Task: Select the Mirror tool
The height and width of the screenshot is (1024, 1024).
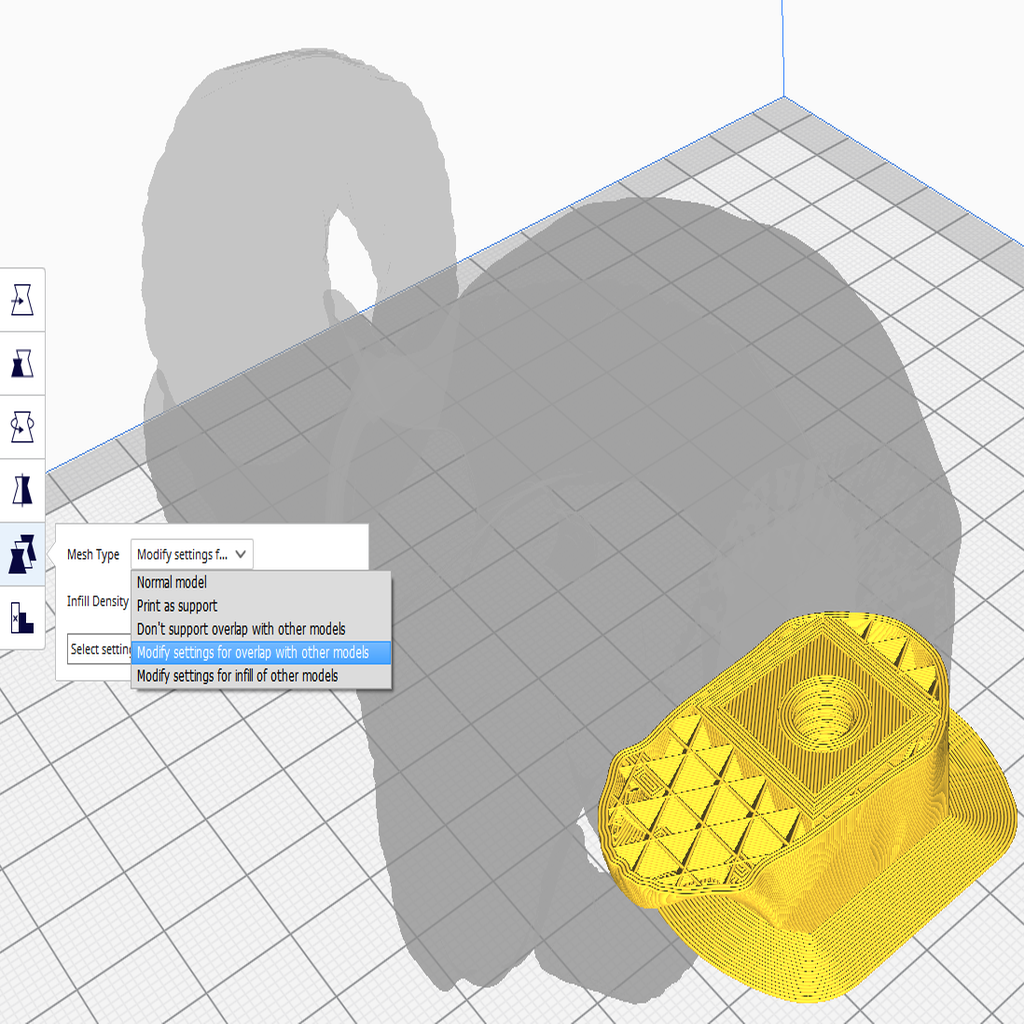Action: [x=22, y=490]
